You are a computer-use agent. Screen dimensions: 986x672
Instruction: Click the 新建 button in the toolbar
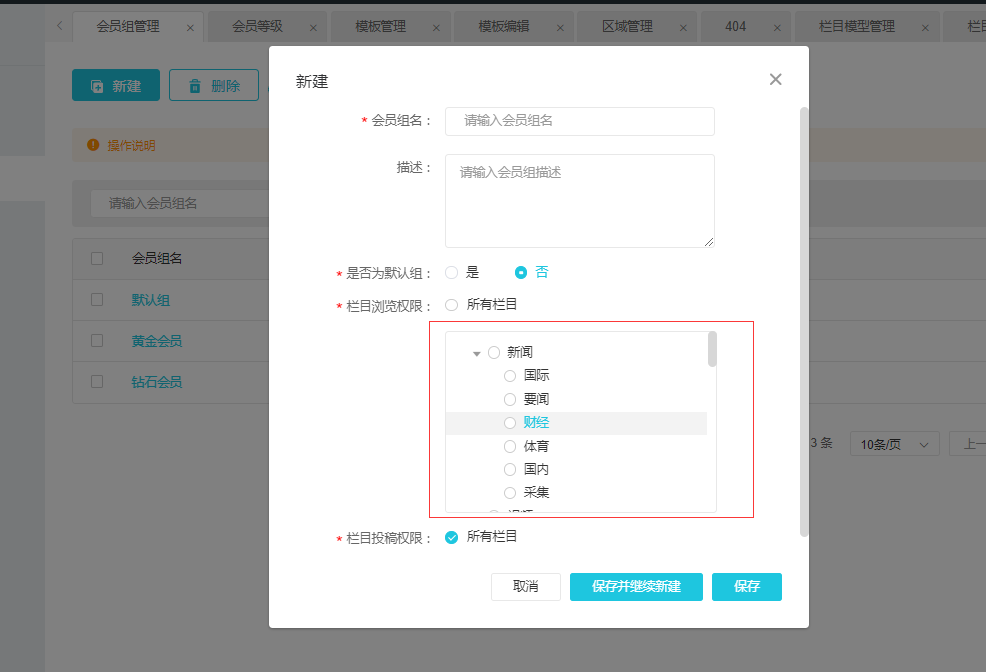[116, 85]
